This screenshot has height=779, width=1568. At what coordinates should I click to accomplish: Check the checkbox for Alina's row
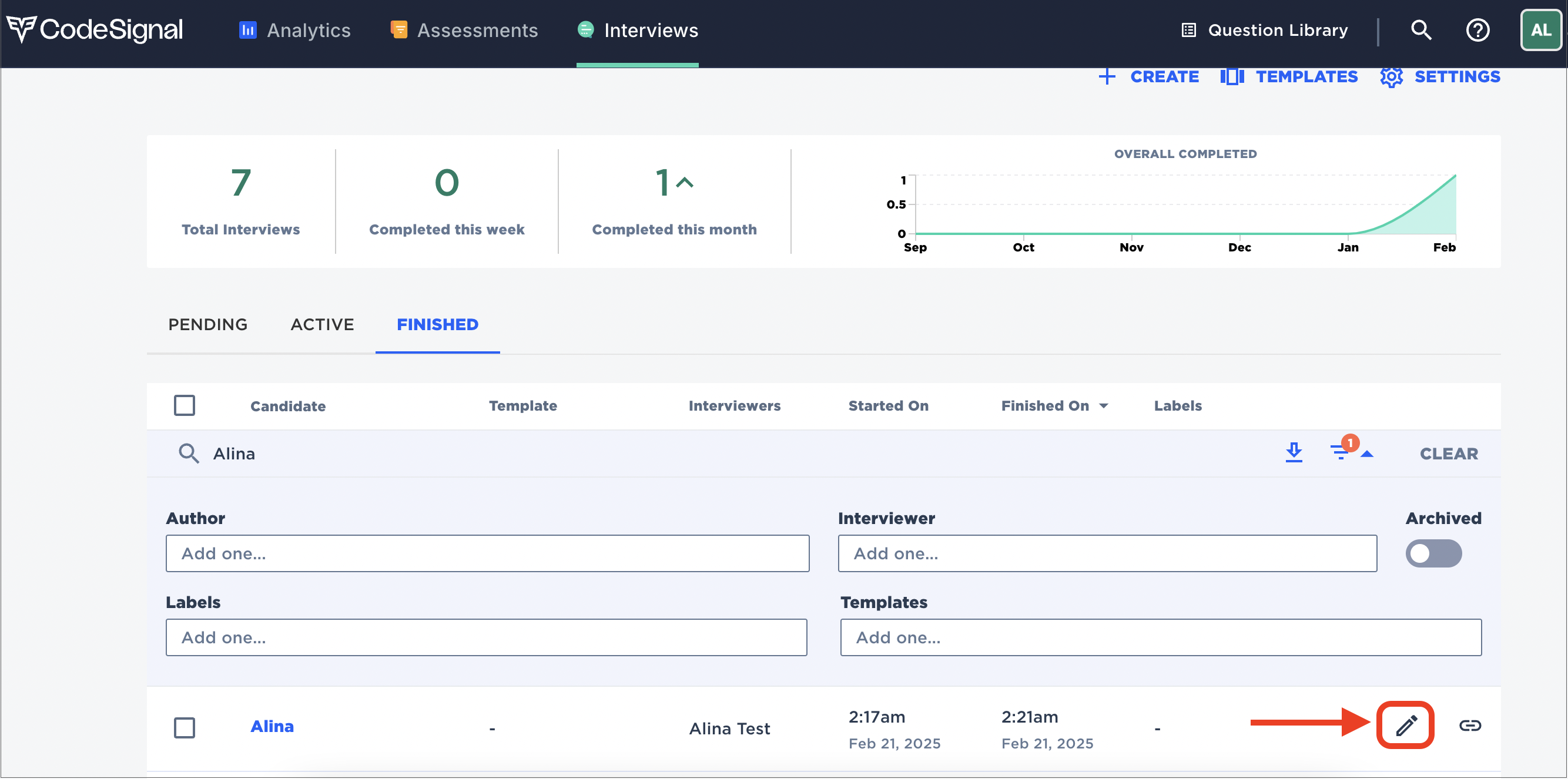[x=185, y=728]
